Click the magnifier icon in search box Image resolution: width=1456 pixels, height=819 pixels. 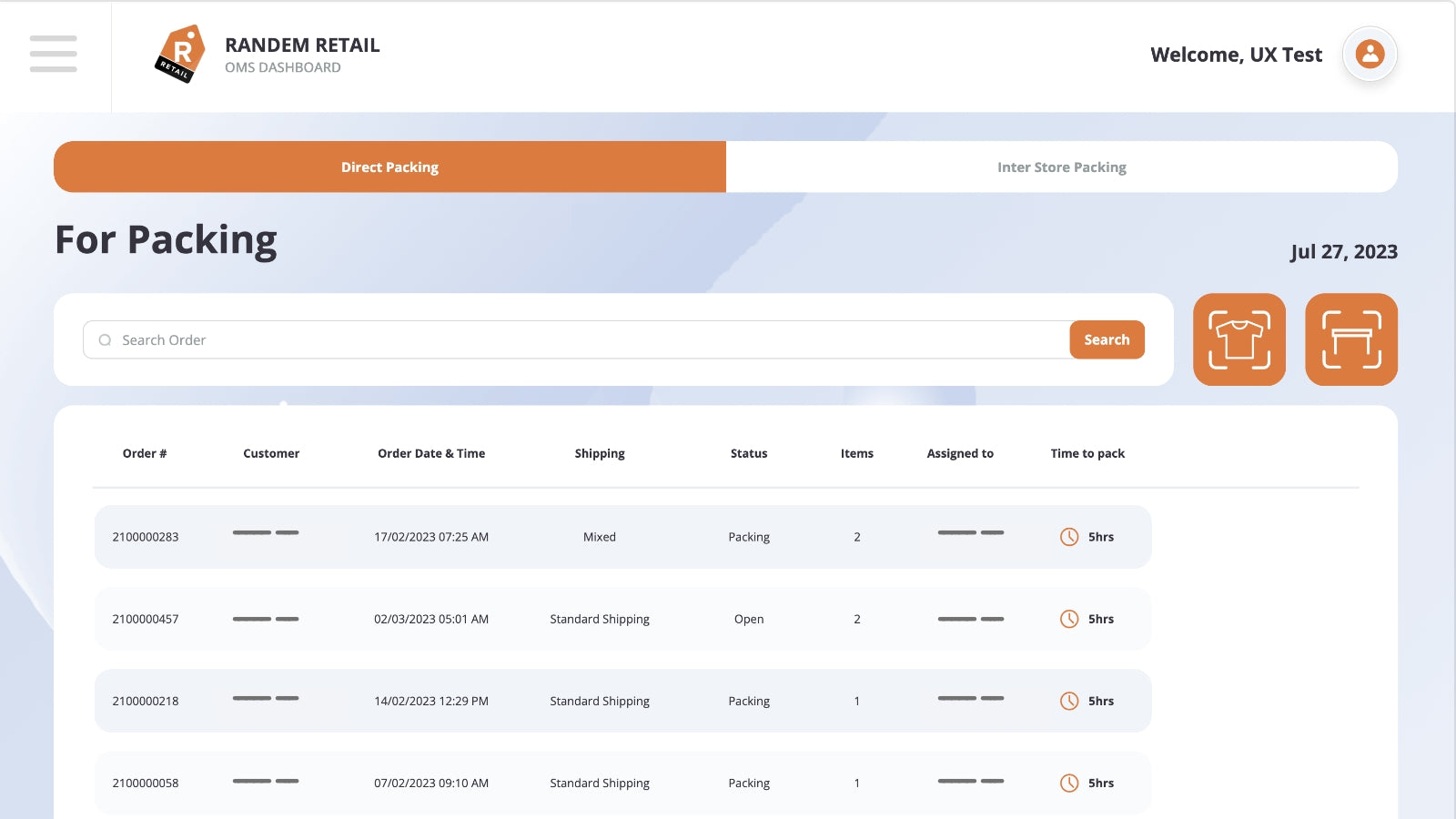(105, 340)
